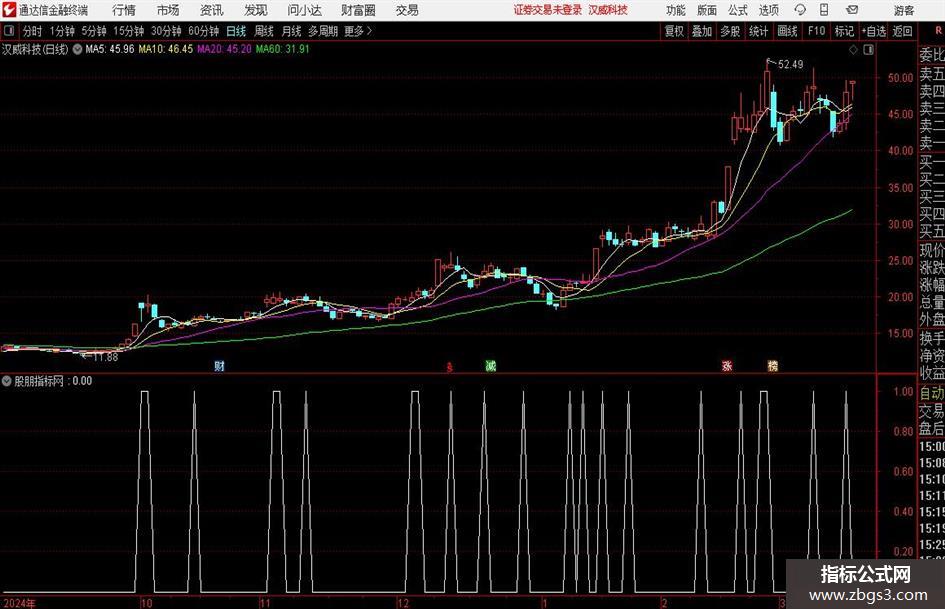Toggle the side panel layout icon near the diamond
The height and width of the screenshot is (609, 945).
click(868, 50)
